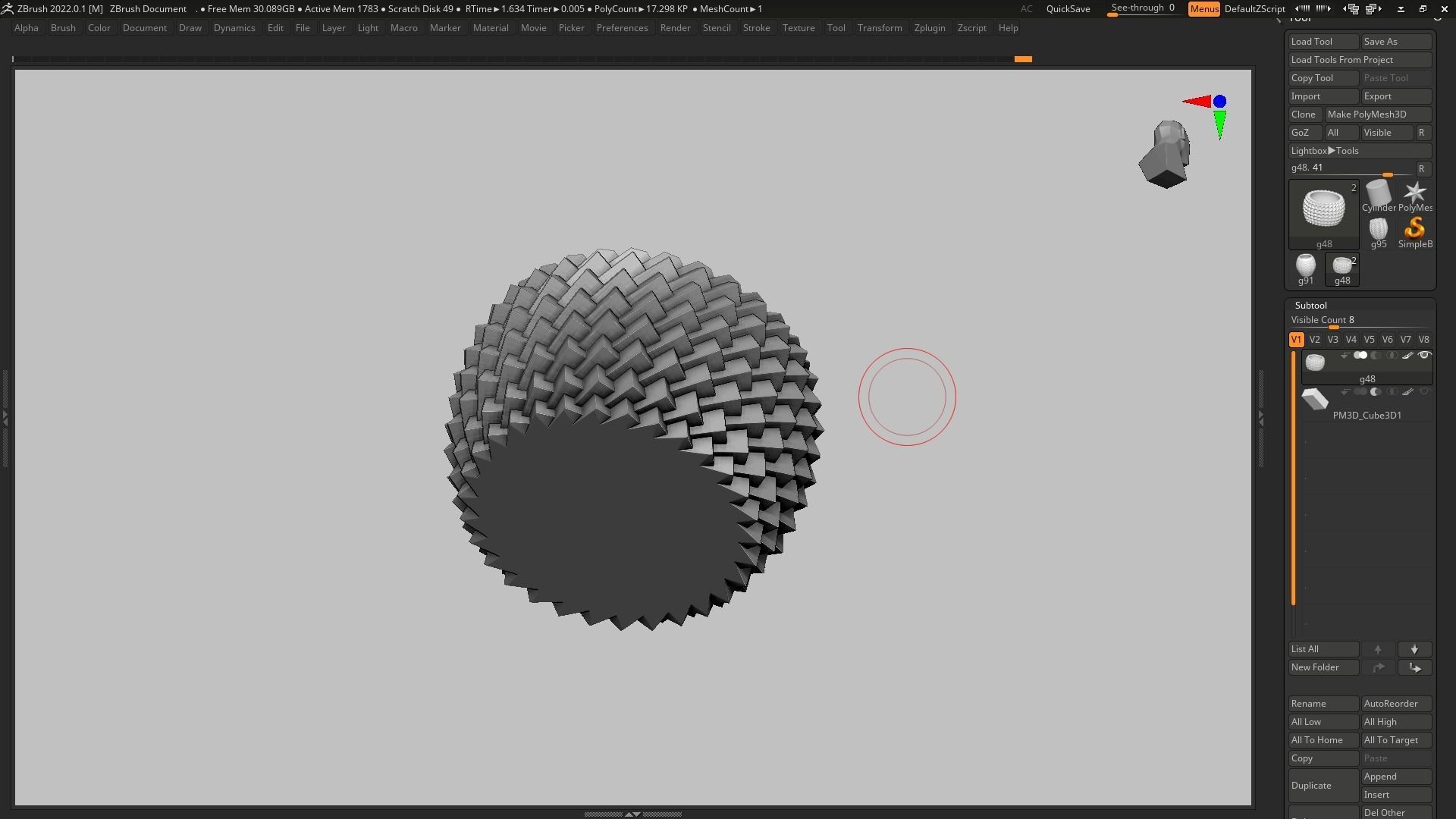Screen dimensions: 1456x819
Task: Hide g48 subtool using eye icon
Action: click(x=1424, y=356)
